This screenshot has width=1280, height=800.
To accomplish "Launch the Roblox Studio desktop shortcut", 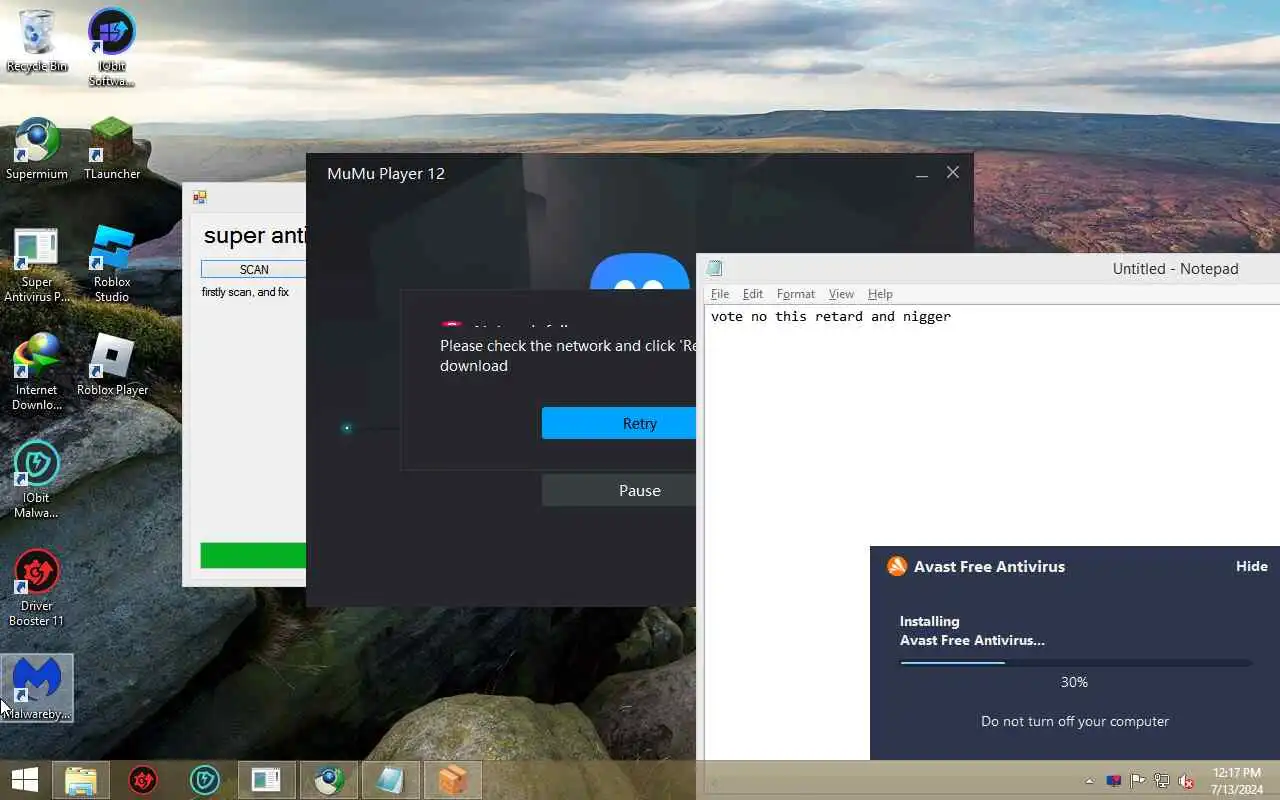I will [x=112, y=265].
